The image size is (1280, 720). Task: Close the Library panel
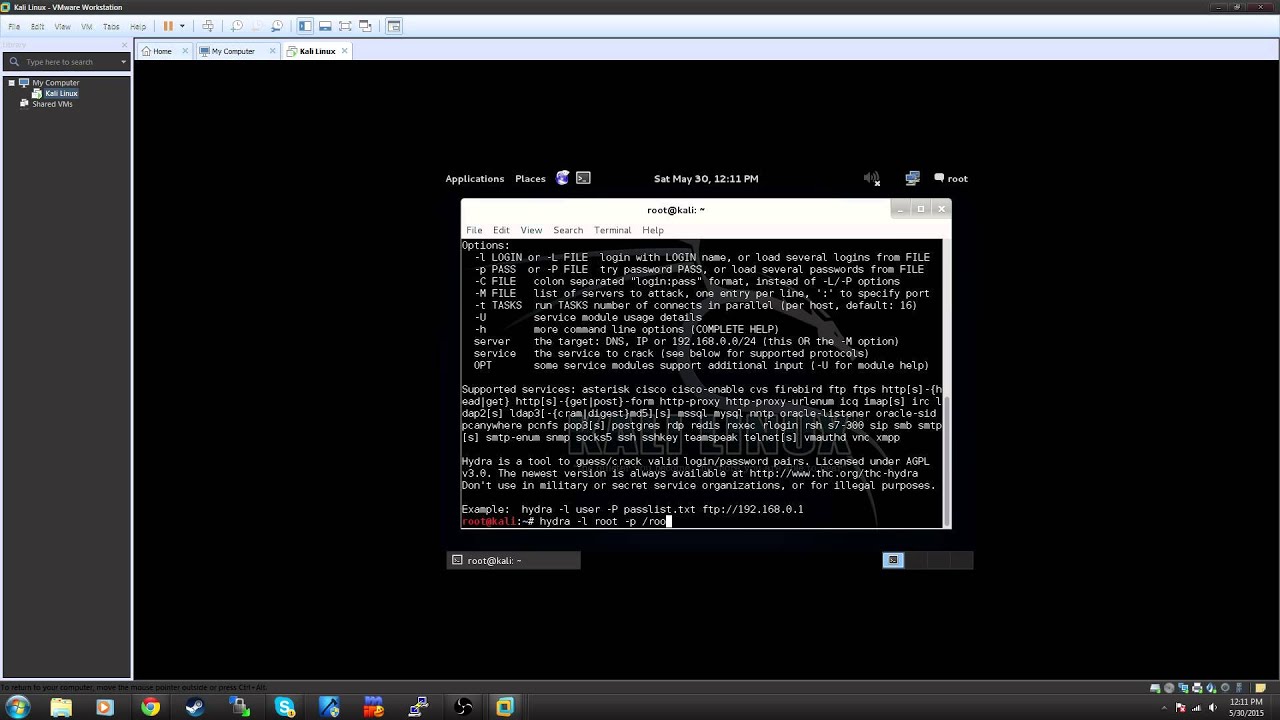[126, 44]
